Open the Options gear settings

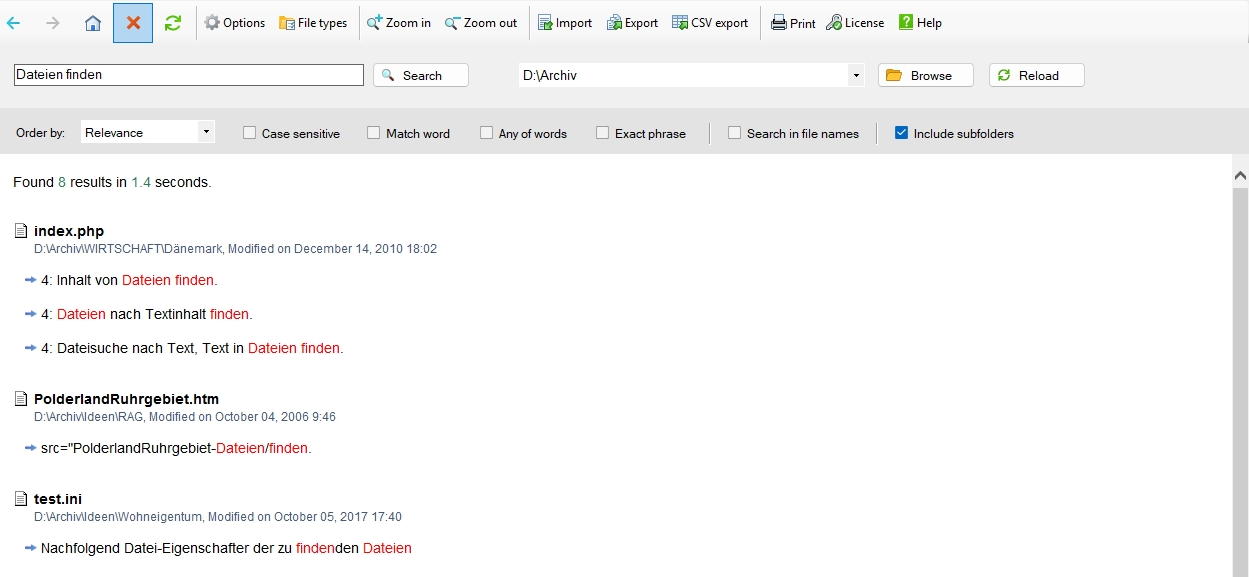pos(235,23)
